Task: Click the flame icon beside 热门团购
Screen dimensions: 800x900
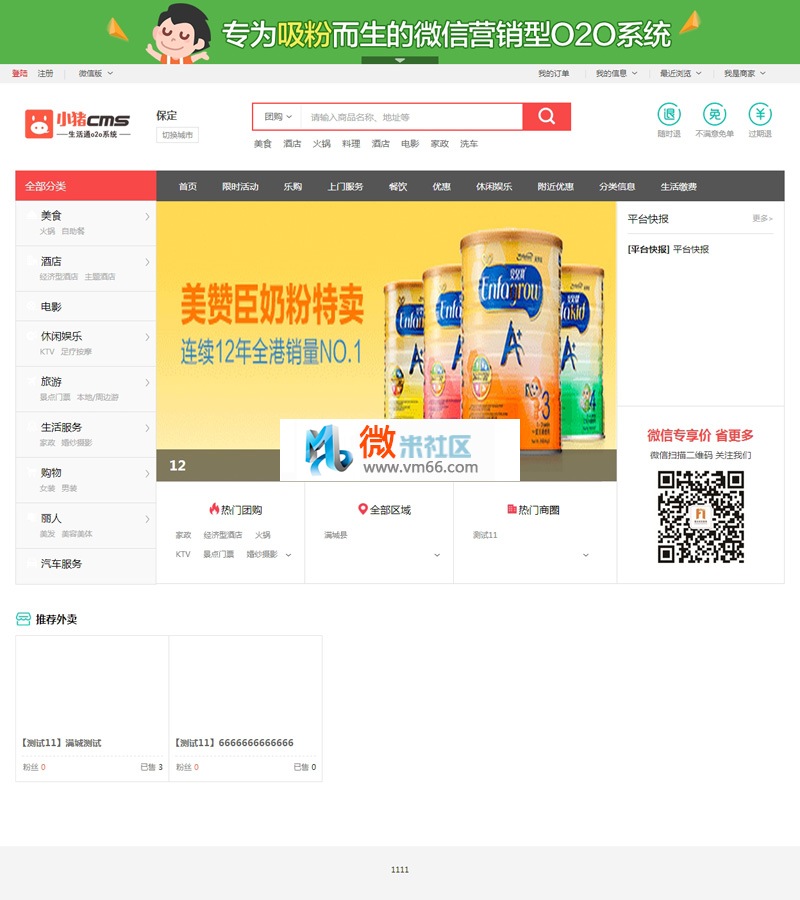Action: [214, 509]
